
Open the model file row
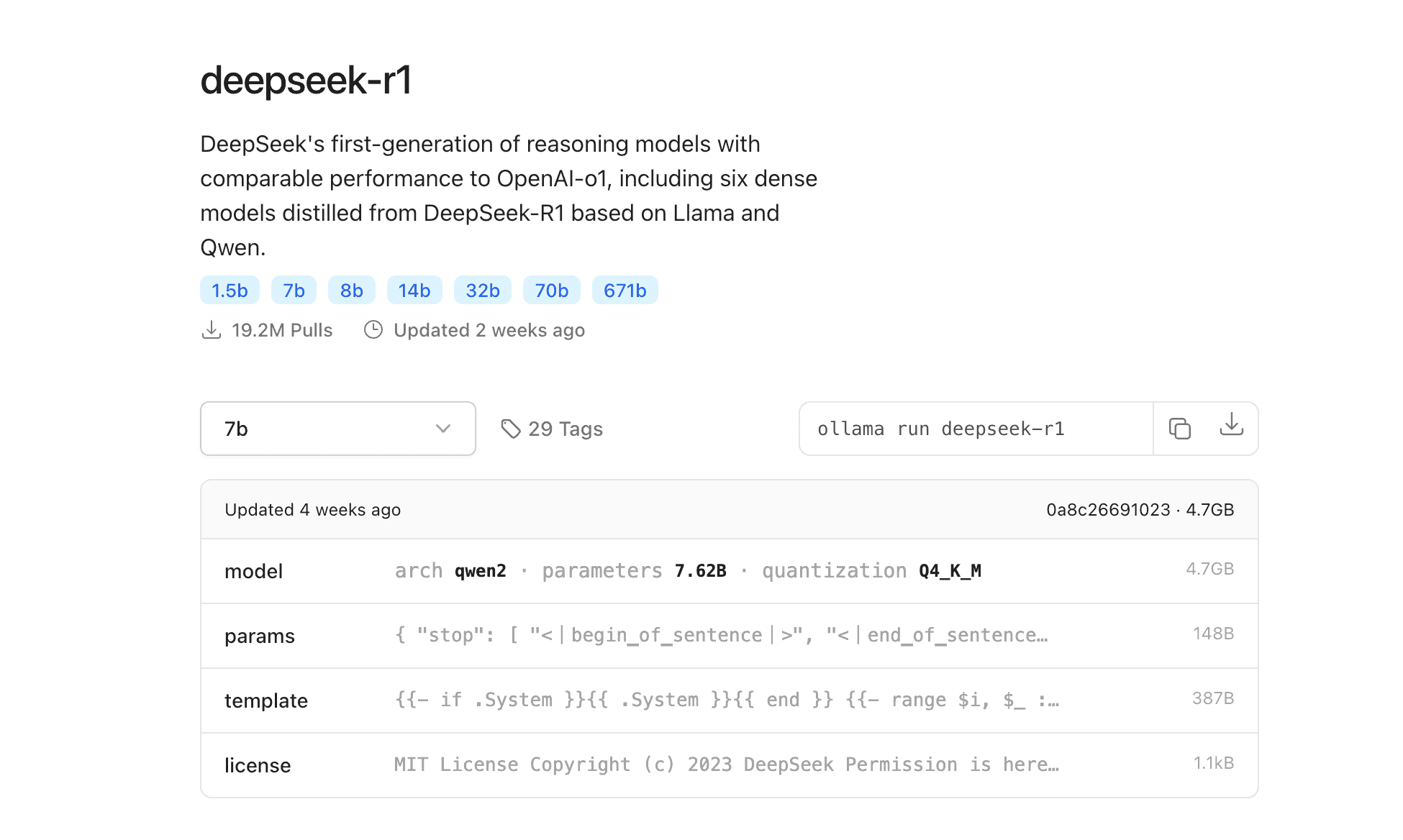pos(729,571)
